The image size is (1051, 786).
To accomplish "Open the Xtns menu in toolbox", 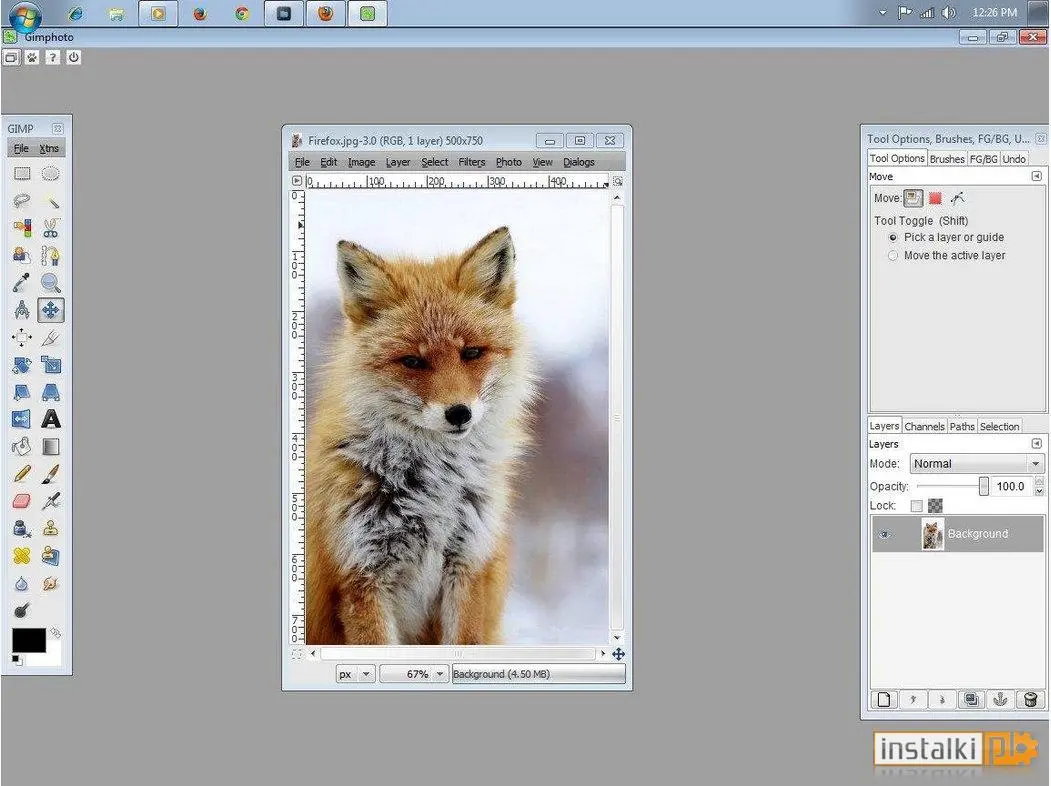I will click(x=49, y=149).
